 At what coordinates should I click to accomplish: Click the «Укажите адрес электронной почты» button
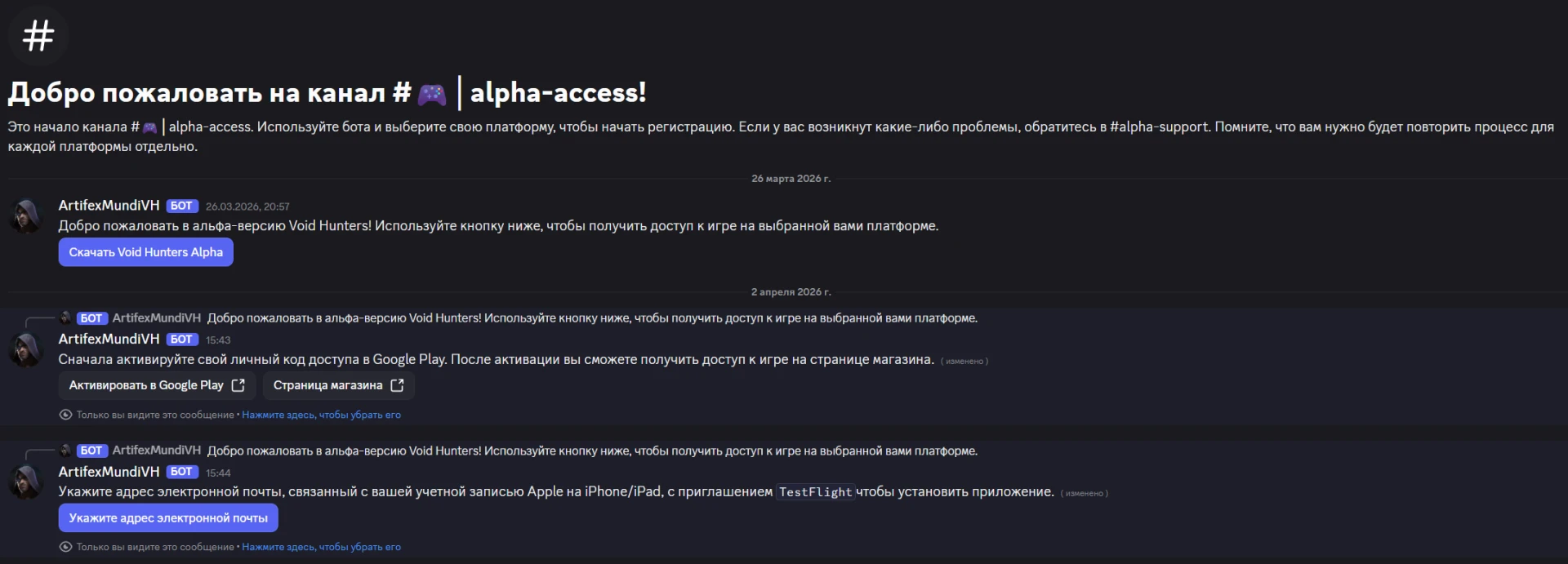(x=168, y=518)
